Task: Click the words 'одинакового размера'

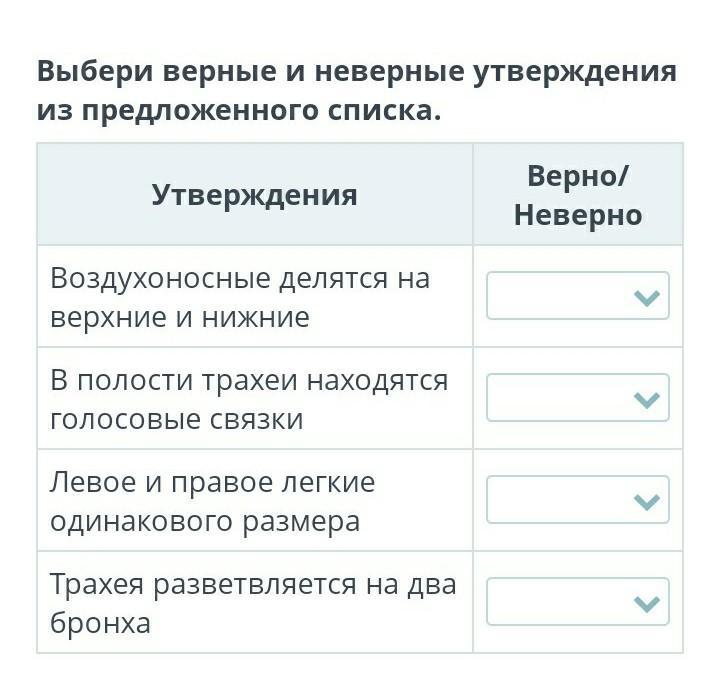Action: click(x=205, y=521)
